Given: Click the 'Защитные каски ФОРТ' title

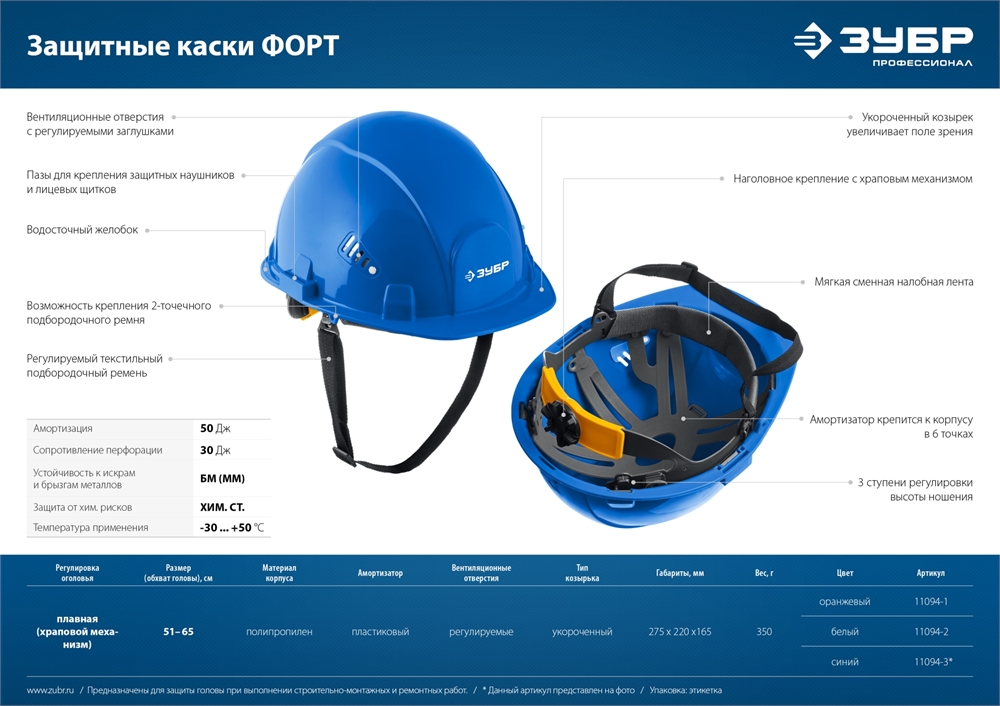Looking at the screenshot, I should [182, 46].
